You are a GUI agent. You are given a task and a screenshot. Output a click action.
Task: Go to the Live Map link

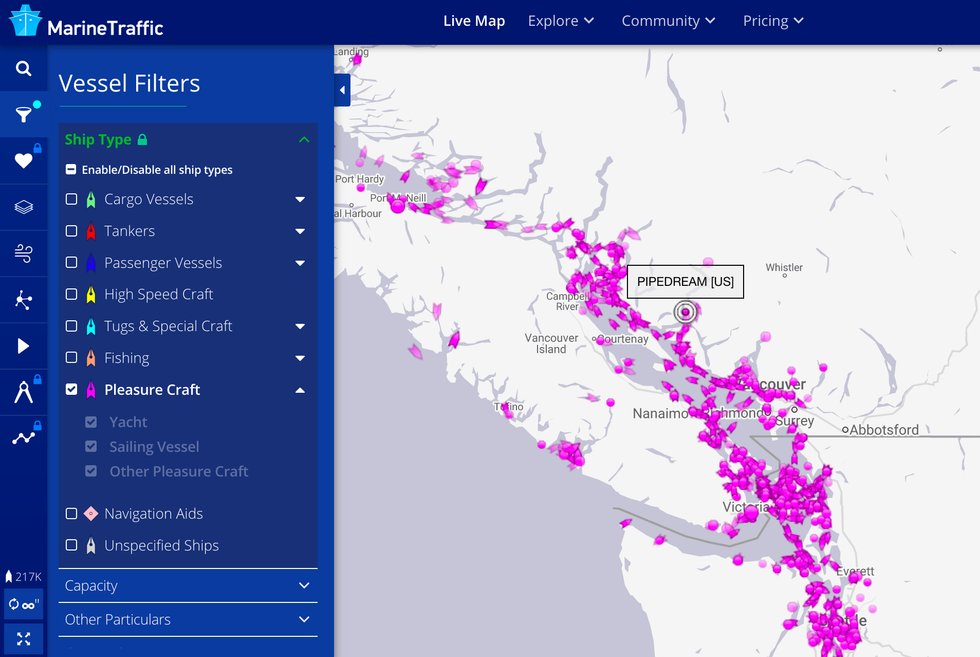coord(474,21)
